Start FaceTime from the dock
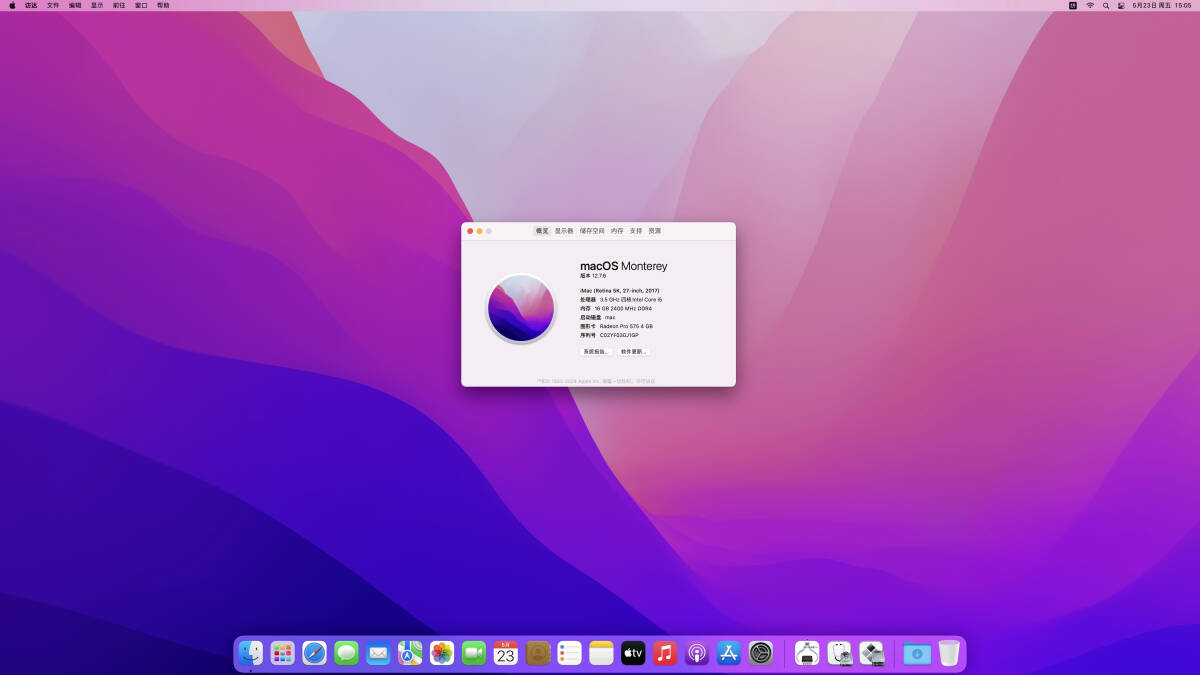Screen dimensions: 1200x675 pyautogui.click(x=474, y=653)
